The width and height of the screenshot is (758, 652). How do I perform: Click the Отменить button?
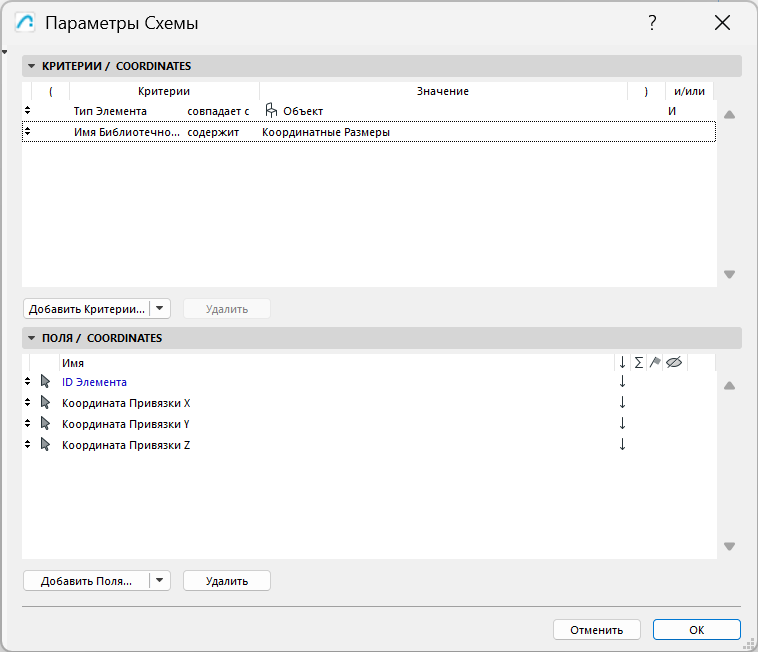tap(597, 630)
